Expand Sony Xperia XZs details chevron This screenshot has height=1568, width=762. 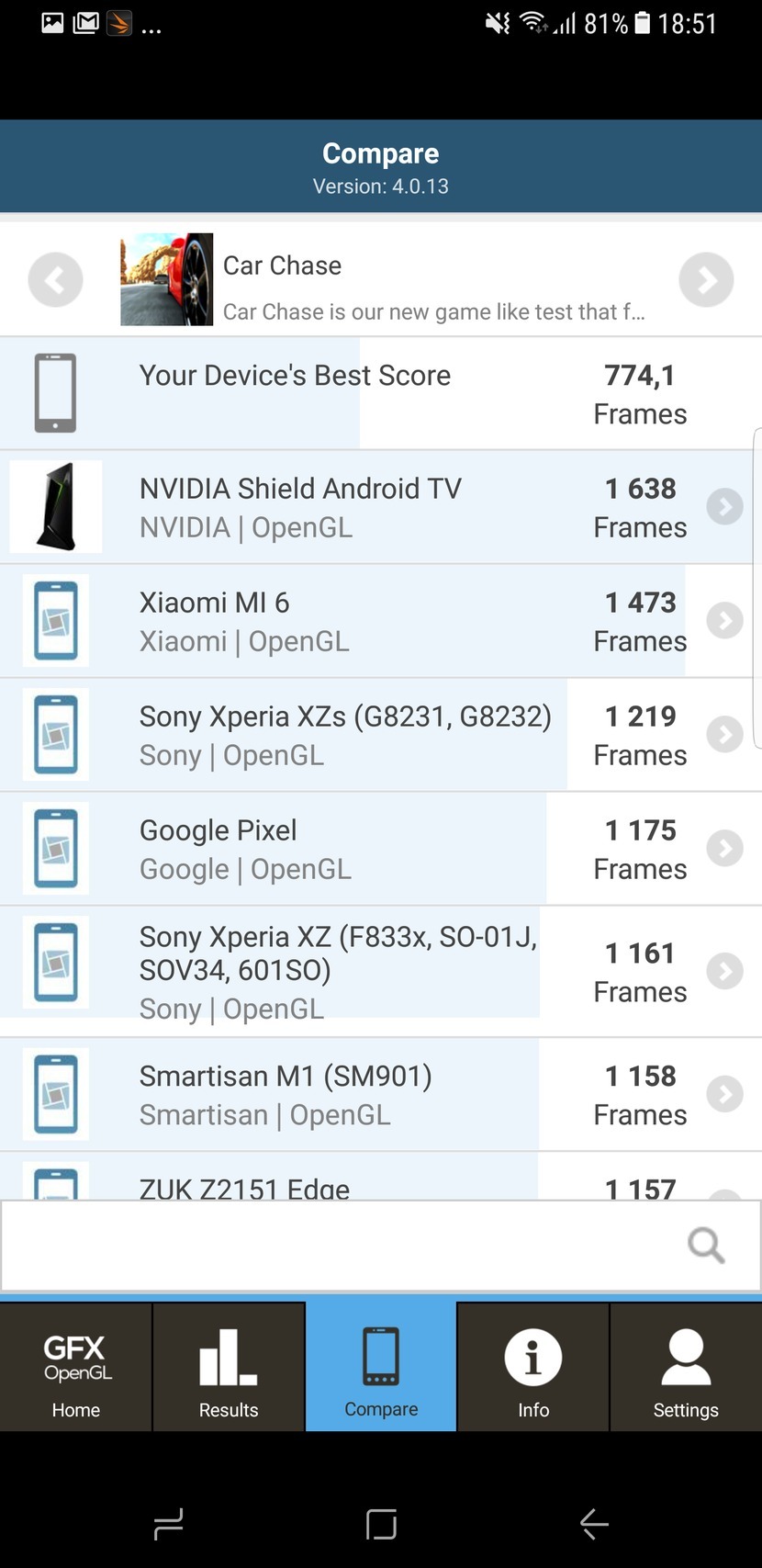pos(724,734)
